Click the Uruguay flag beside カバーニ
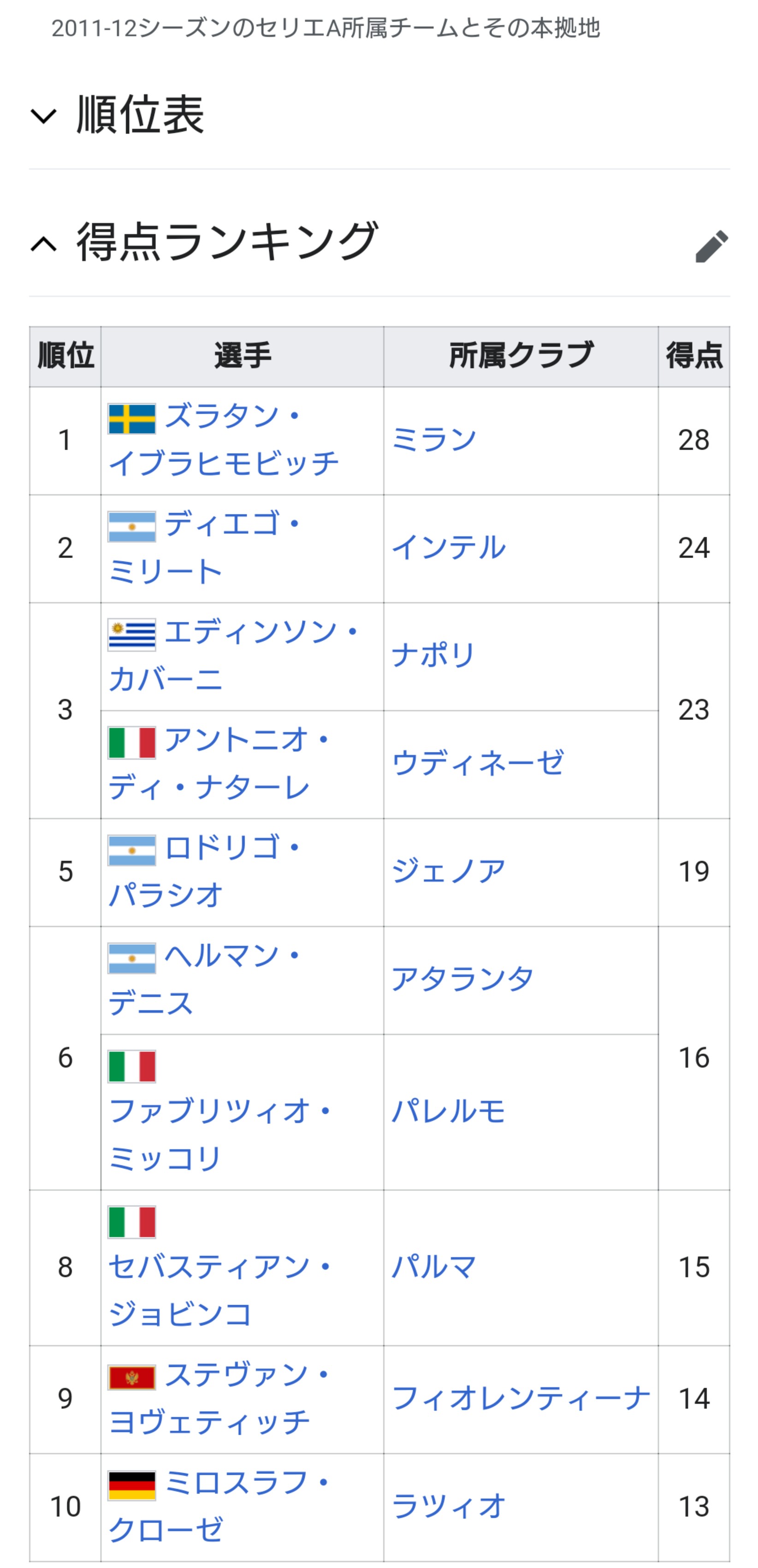This screenshot has height=1568, width=758. [132, 635]
